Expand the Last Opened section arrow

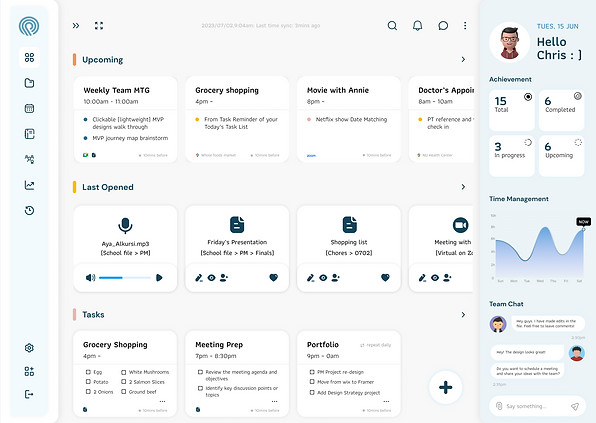click(463, 187)
